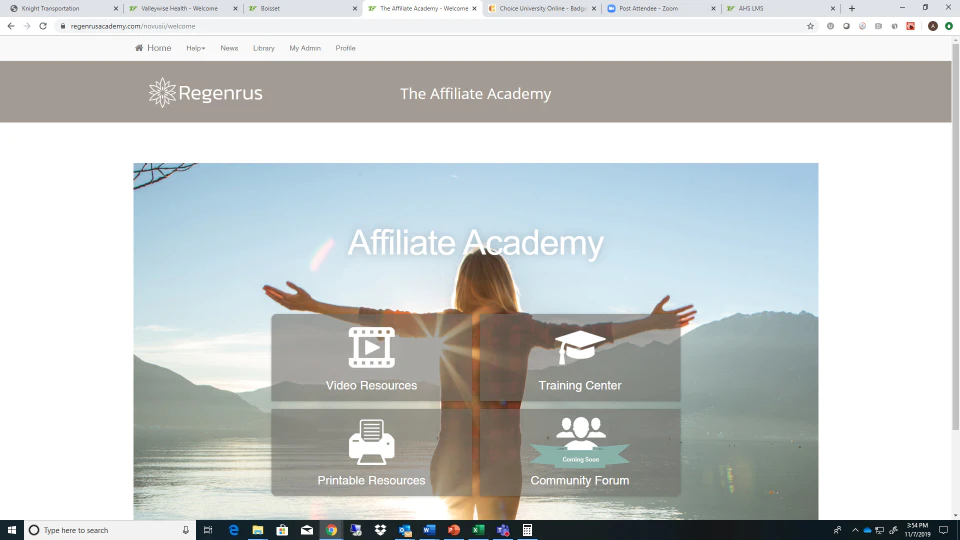Open File Explorer from taskbar
The height and width of the screenshot is (540, 960).
pos(258,530)
